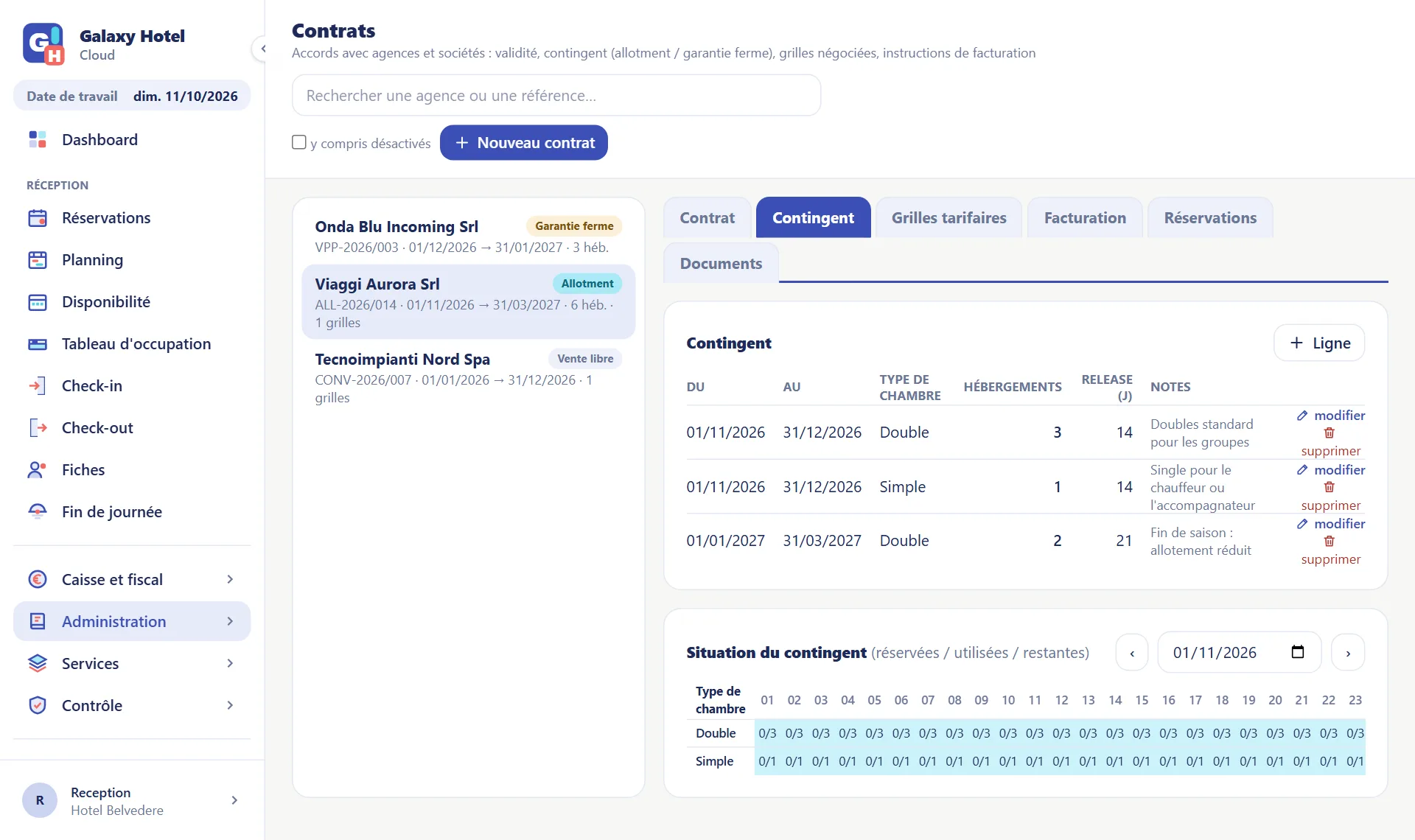Image resolution: width=1415 pixels, height=840 pixels.
Task: Click Nouveau contrat button
Action: click(524, 143)
